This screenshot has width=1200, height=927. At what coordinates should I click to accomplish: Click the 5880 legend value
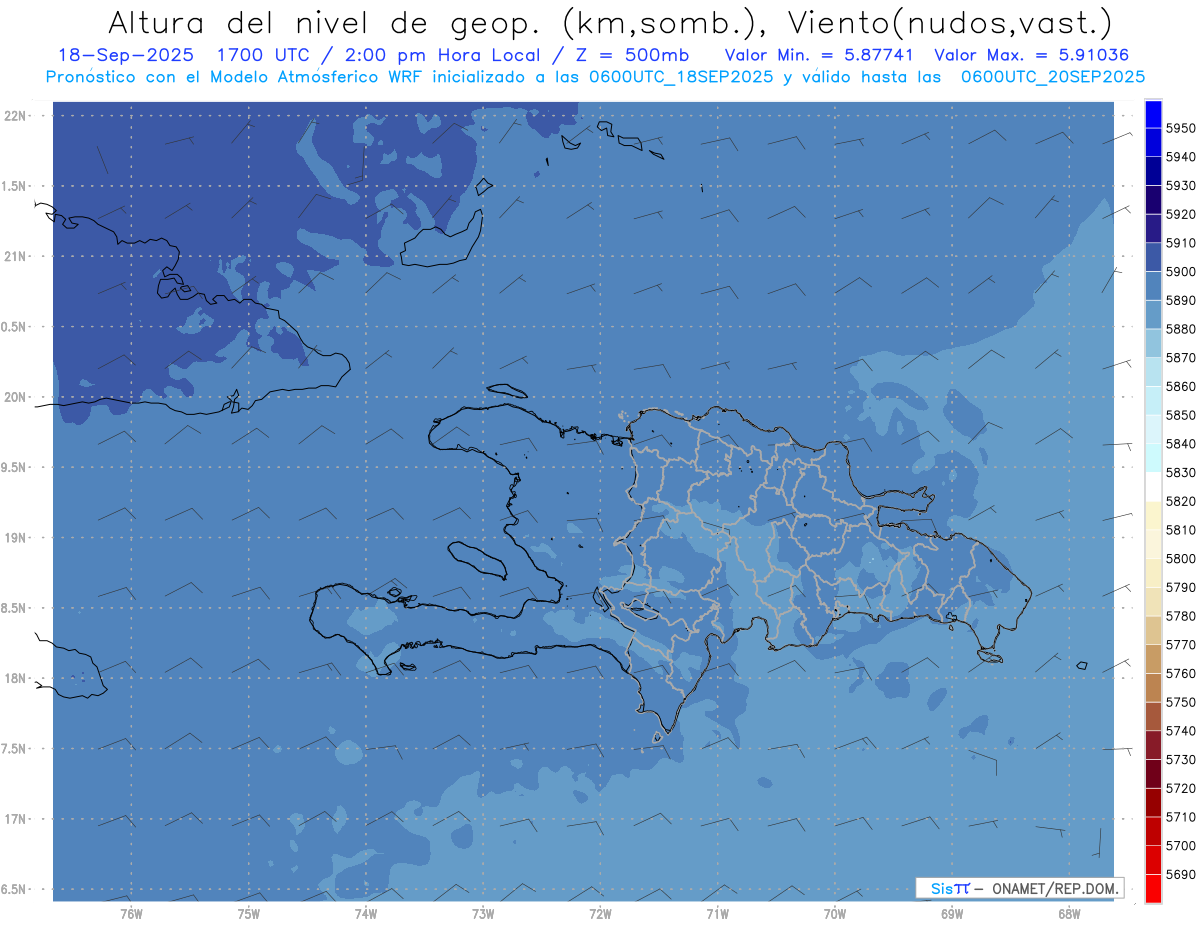pyautogui.click(x=1180, y=329)
